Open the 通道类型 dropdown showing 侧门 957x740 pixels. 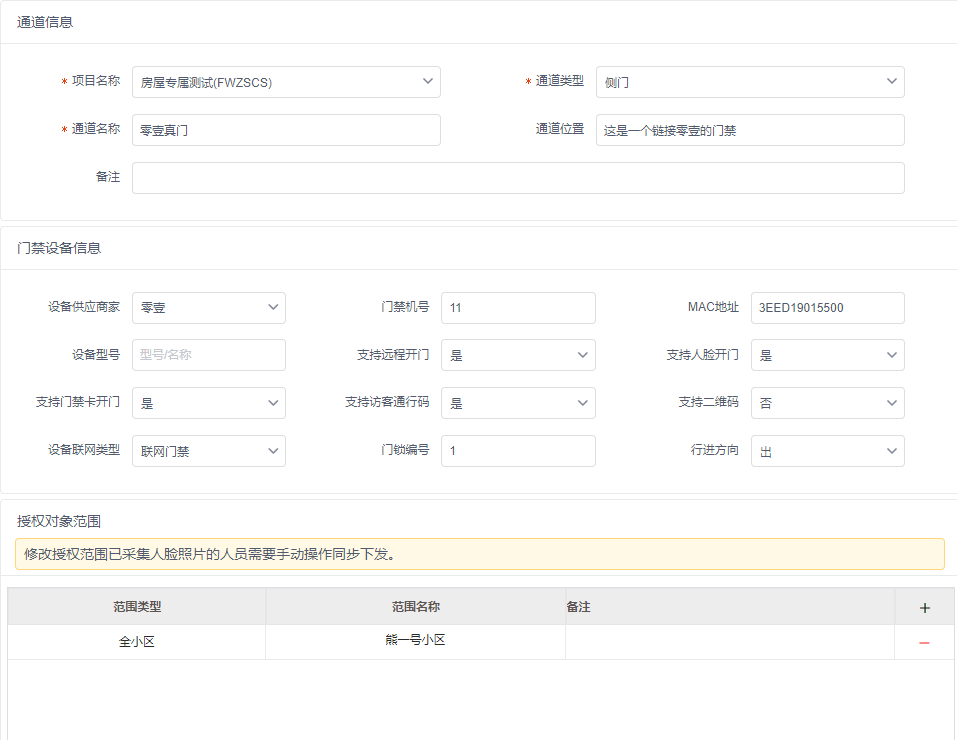(x=750, y=82)
